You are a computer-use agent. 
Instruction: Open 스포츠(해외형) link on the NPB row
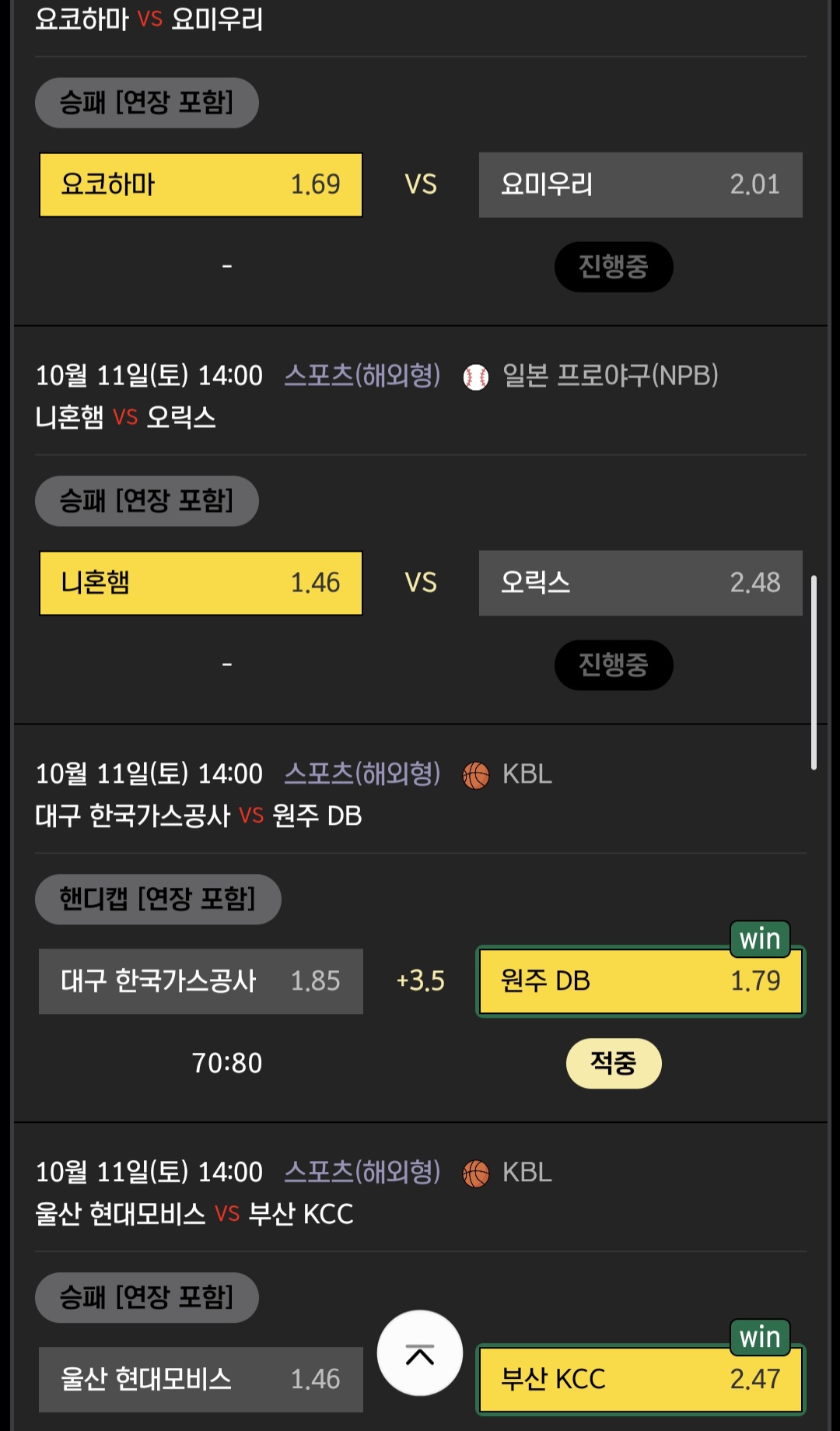tap(362, 376)
